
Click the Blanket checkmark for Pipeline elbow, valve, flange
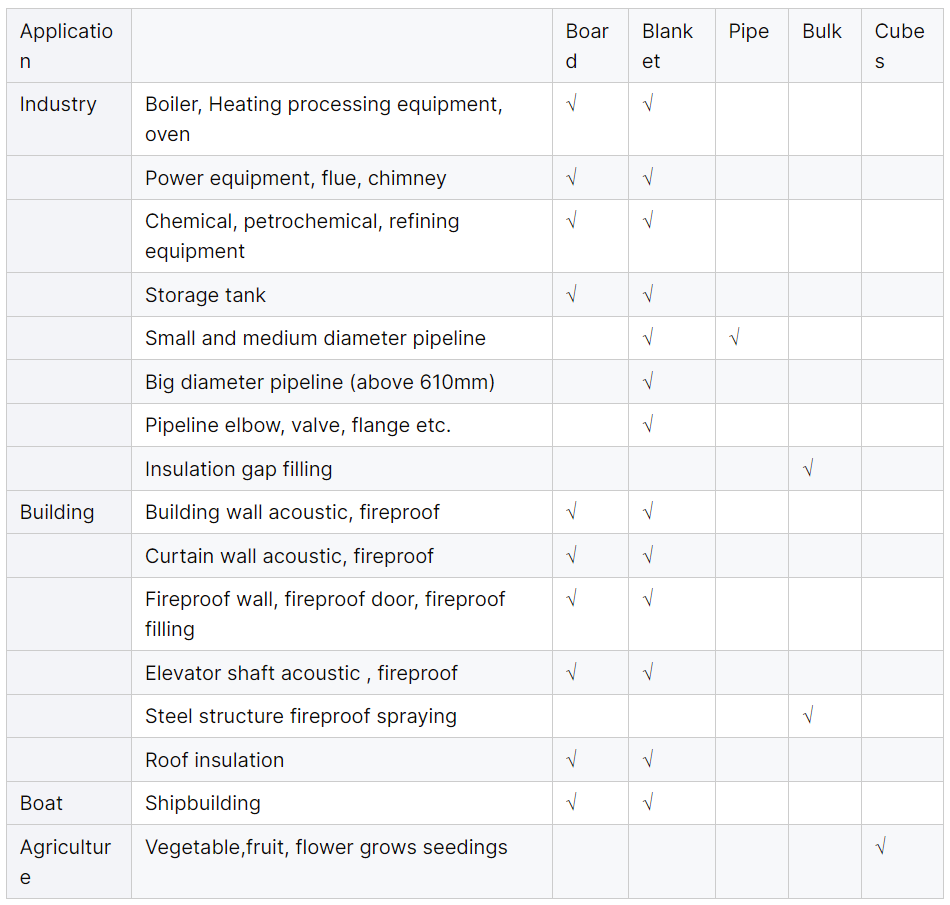(x=648, y=425)
